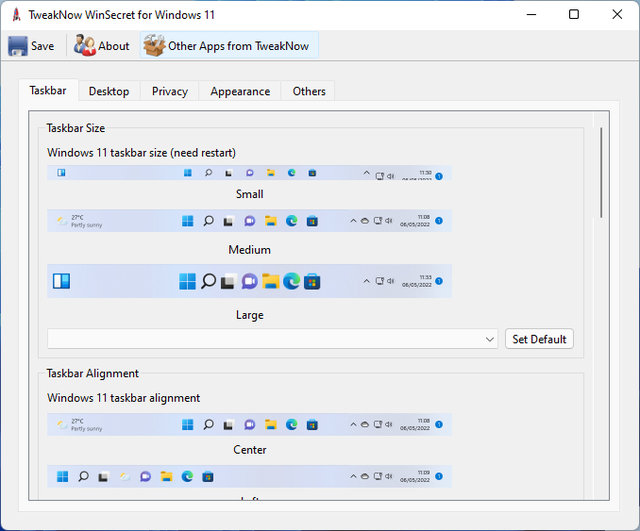Viewport: 640px width, 531px height.
Task: Maximize the WinSecret window
Action: coord(574,15)
